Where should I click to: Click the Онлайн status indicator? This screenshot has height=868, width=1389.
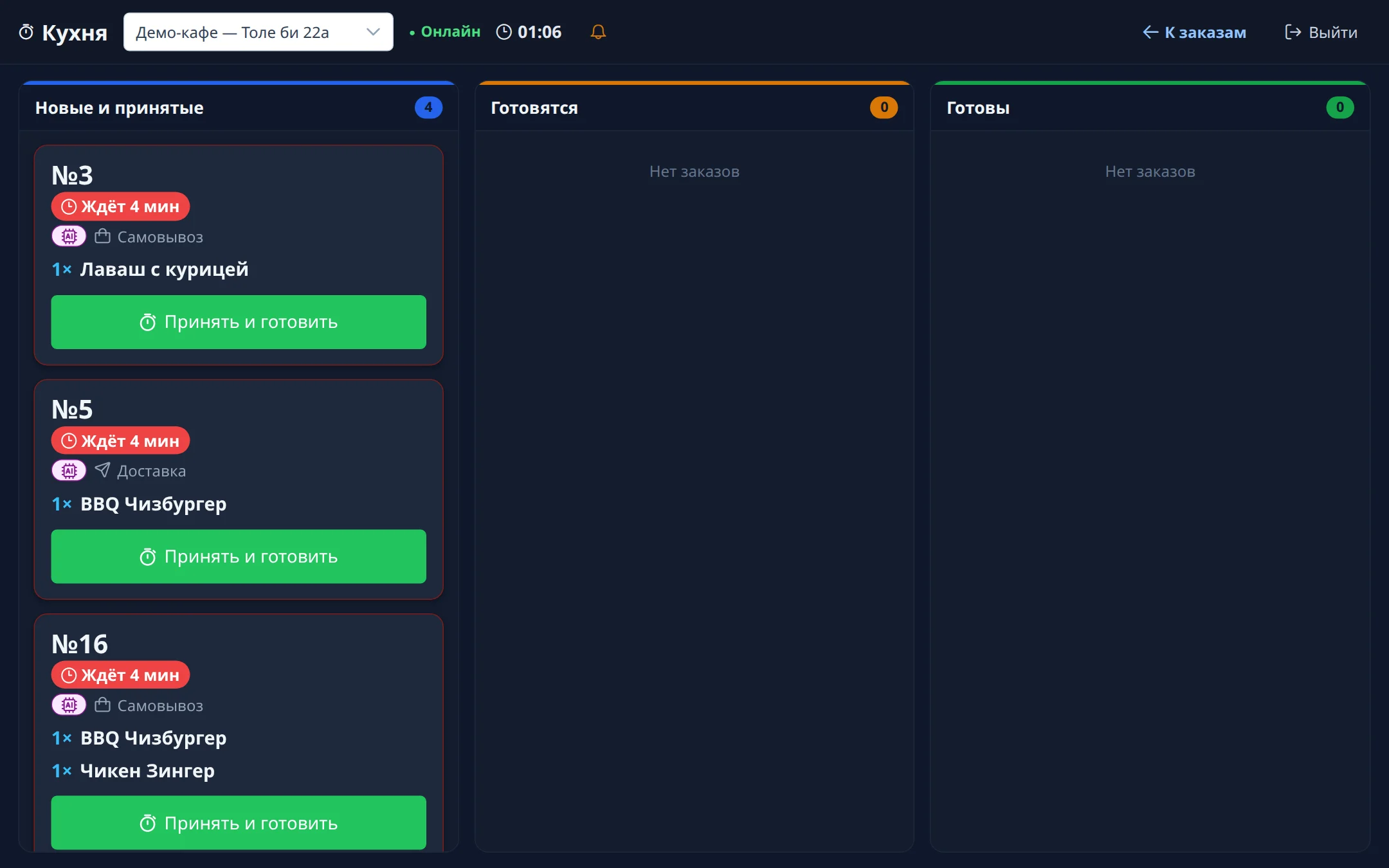445,32
